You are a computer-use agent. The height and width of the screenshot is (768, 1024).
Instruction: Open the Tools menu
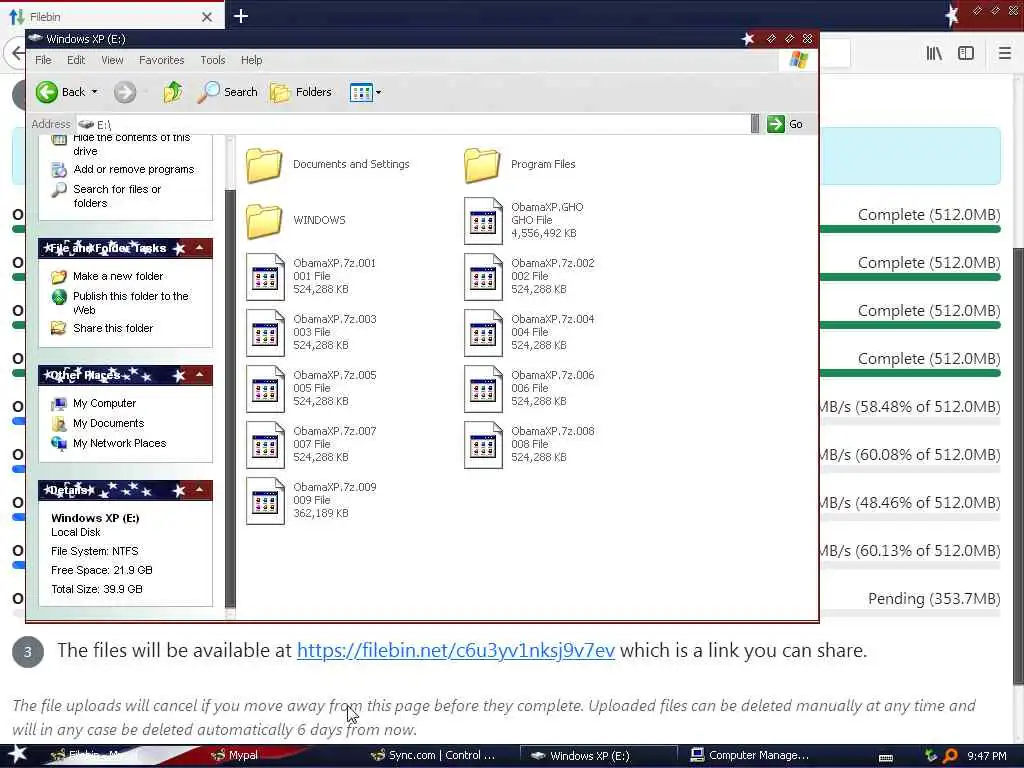pos(213,60)
